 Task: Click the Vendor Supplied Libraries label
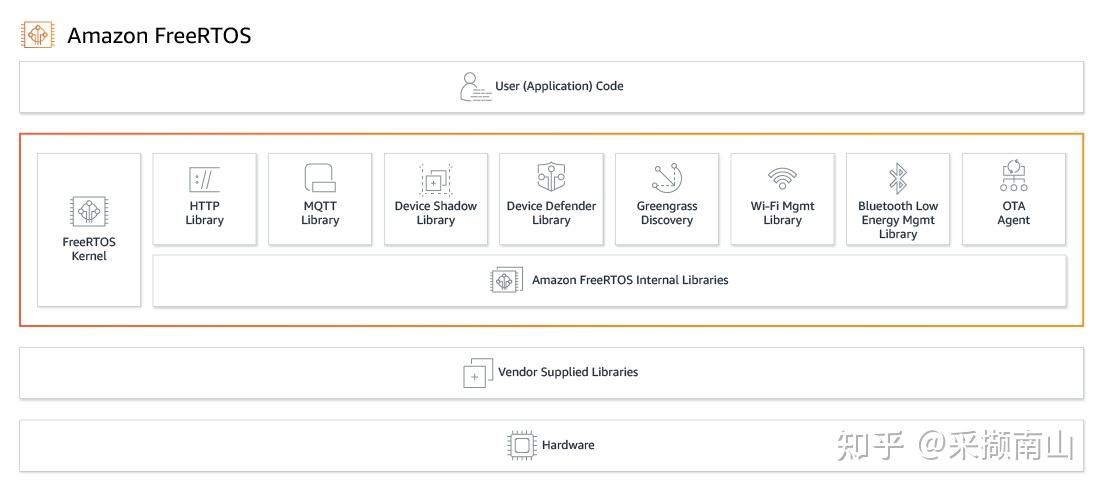point(568,372)
